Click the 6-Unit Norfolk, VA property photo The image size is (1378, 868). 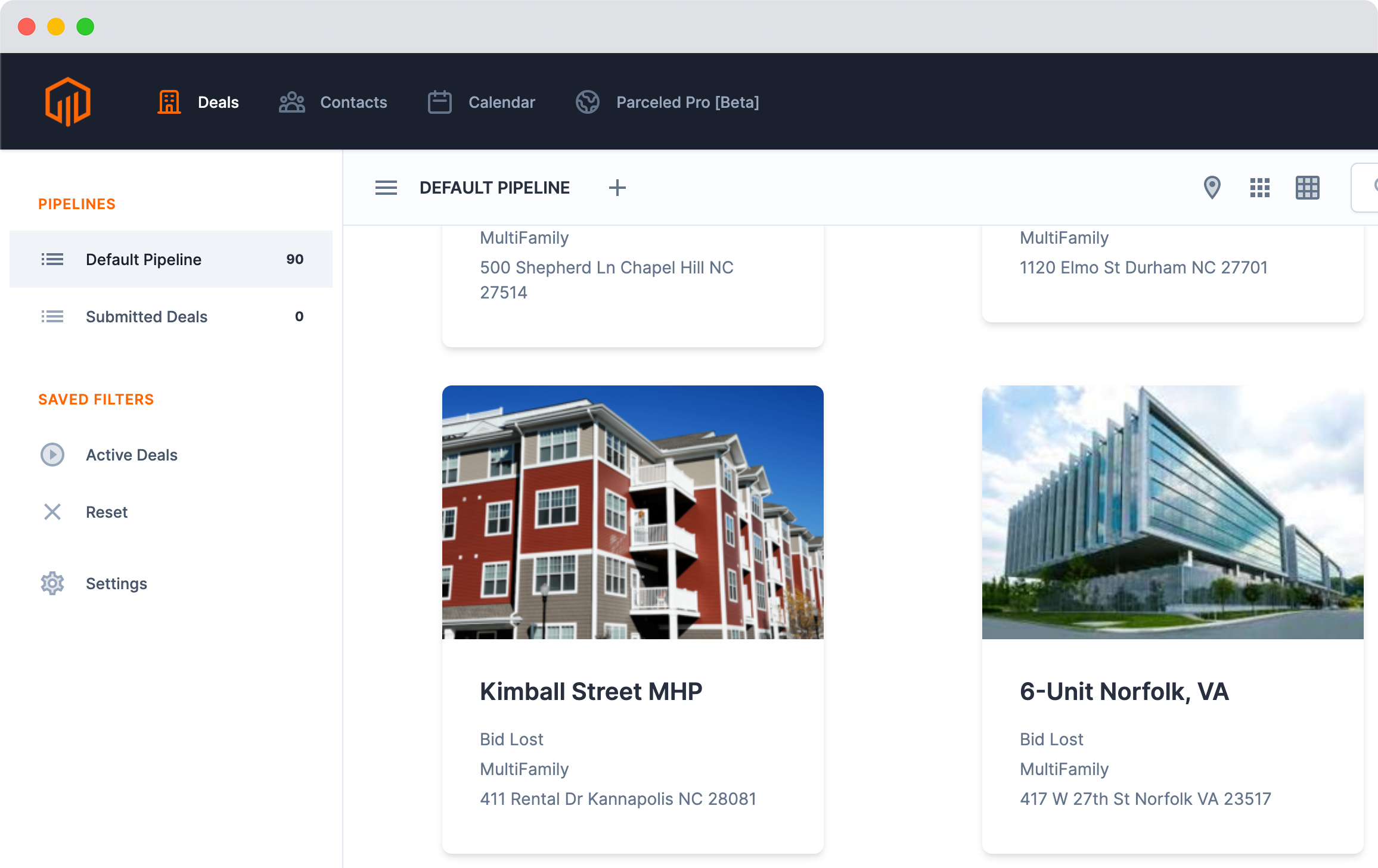pos(1172,514)
